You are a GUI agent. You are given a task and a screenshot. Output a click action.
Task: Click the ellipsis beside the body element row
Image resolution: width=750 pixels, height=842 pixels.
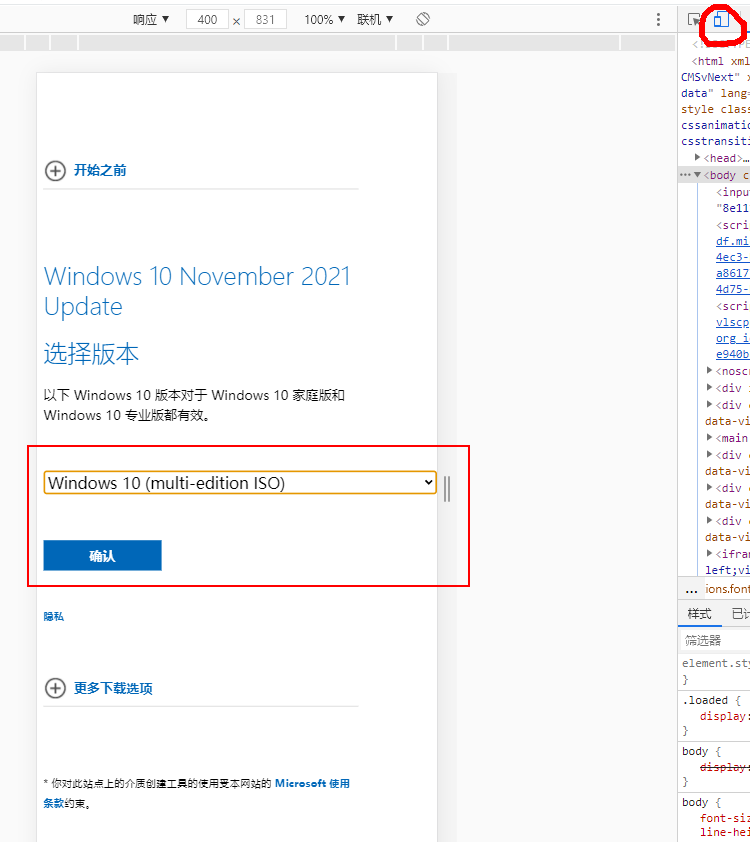pyautogui.click(x=685, y=175)
